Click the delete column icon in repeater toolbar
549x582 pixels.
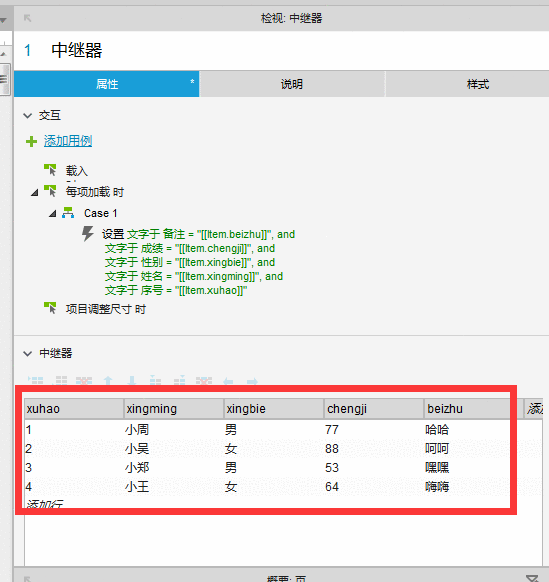[204, 381]
